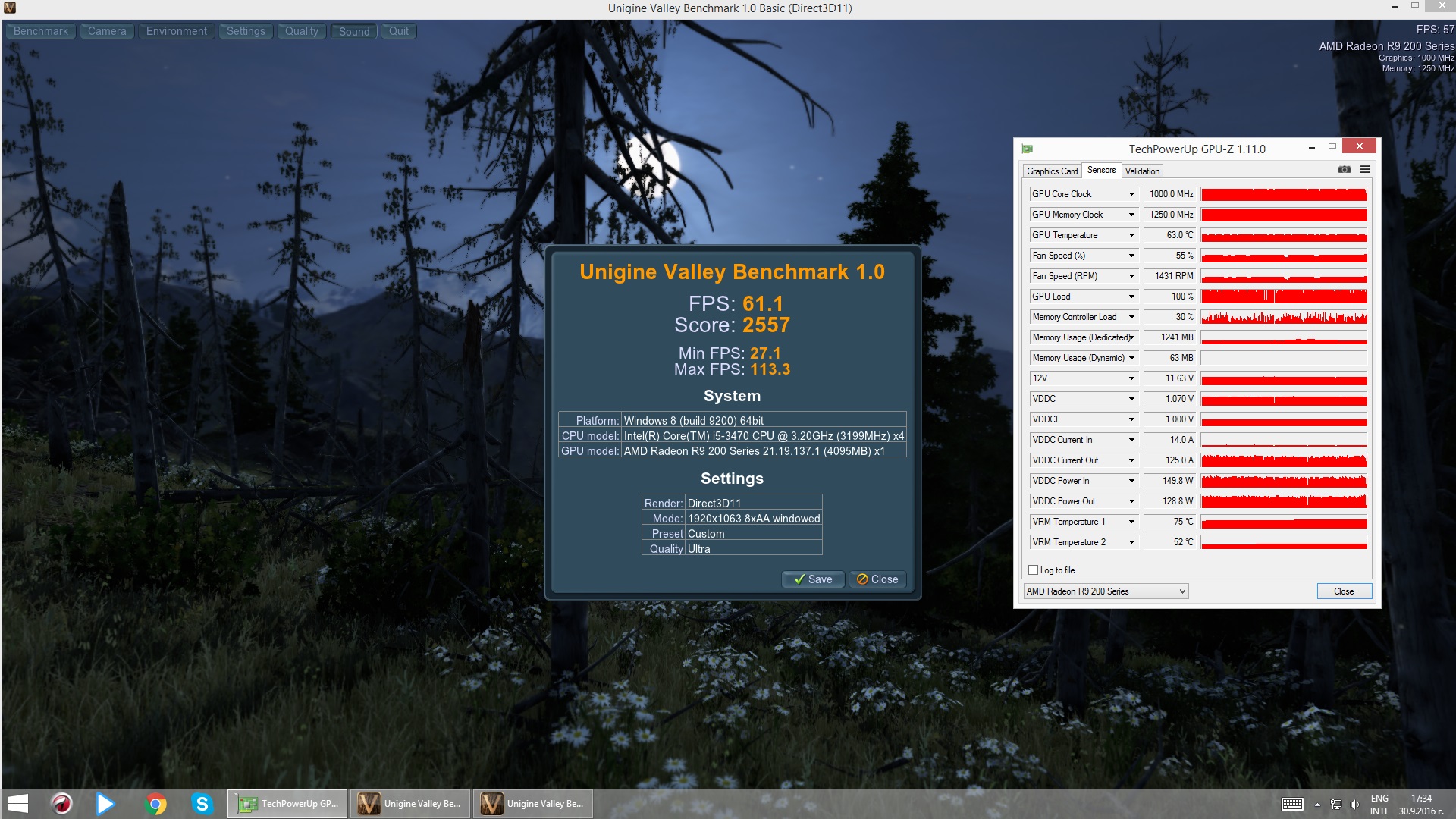Open network status tray icon
Viewport: 1456px width, 819px height.
[1336, 805]
